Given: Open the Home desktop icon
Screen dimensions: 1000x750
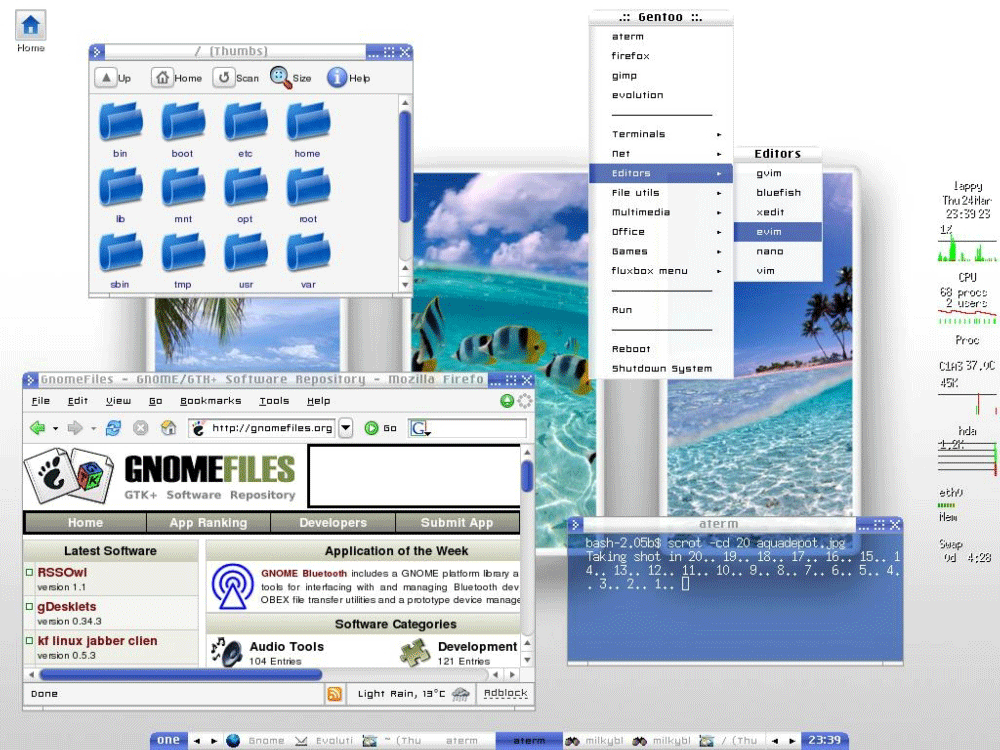Looking at the screenshot, I should (x=30, y=31).
